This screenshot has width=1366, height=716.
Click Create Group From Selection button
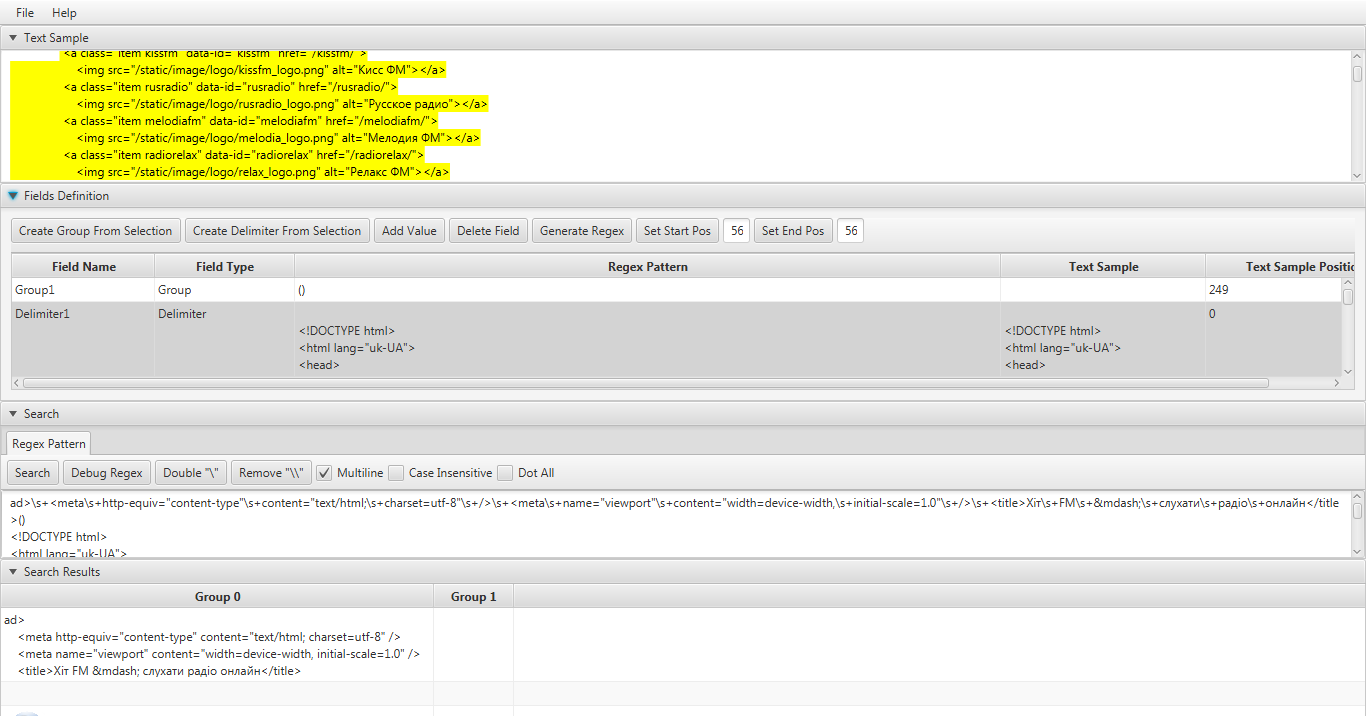point(96,231)
